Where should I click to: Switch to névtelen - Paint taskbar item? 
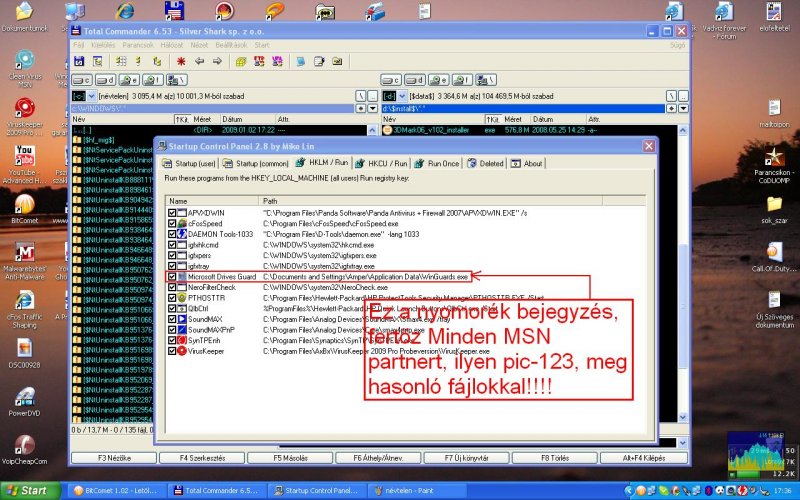point(415,491)
